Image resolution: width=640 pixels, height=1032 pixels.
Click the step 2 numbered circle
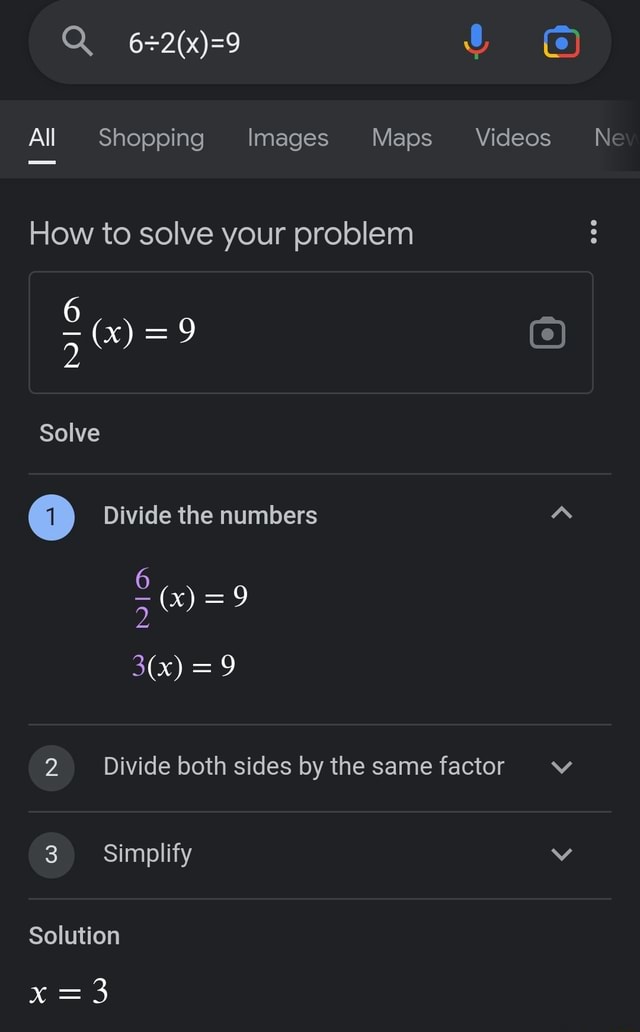[x=51, y=768]
